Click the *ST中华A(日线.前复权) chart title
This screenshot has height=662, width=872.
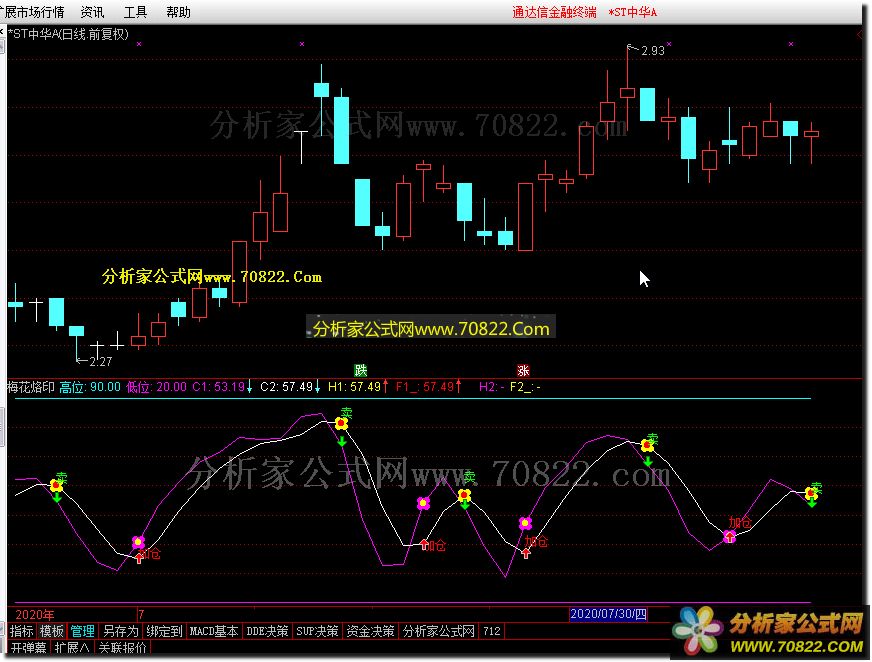coord(68,34)
